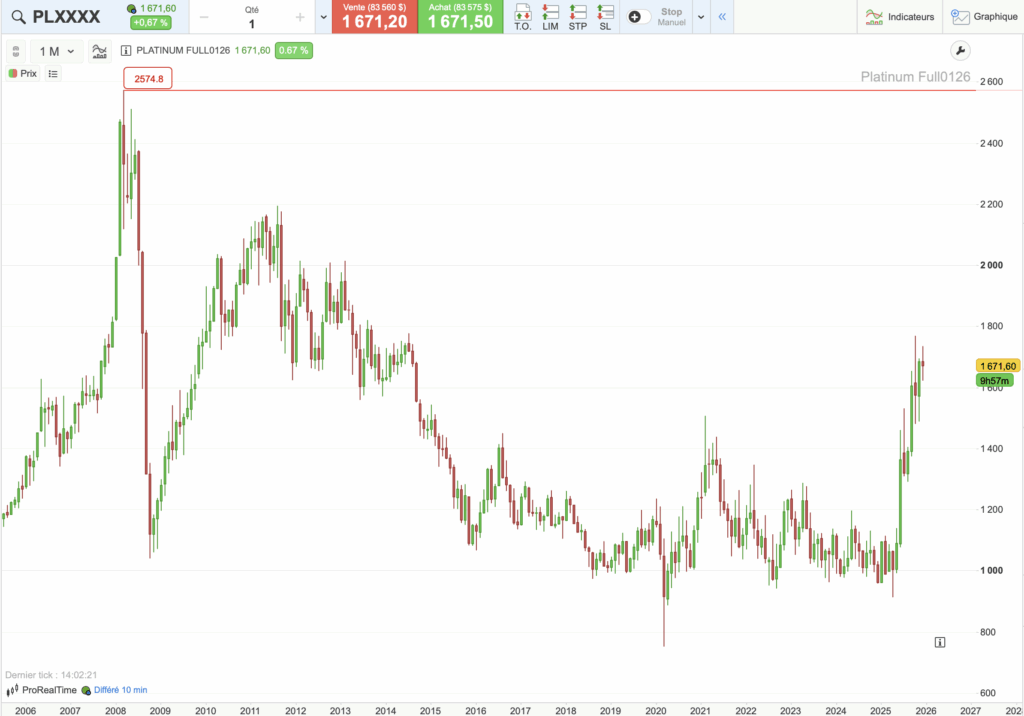The height and width of the screenshot is (716, 1024).
Task: Click the list icon next to Prix
Action: coord(53,73)
